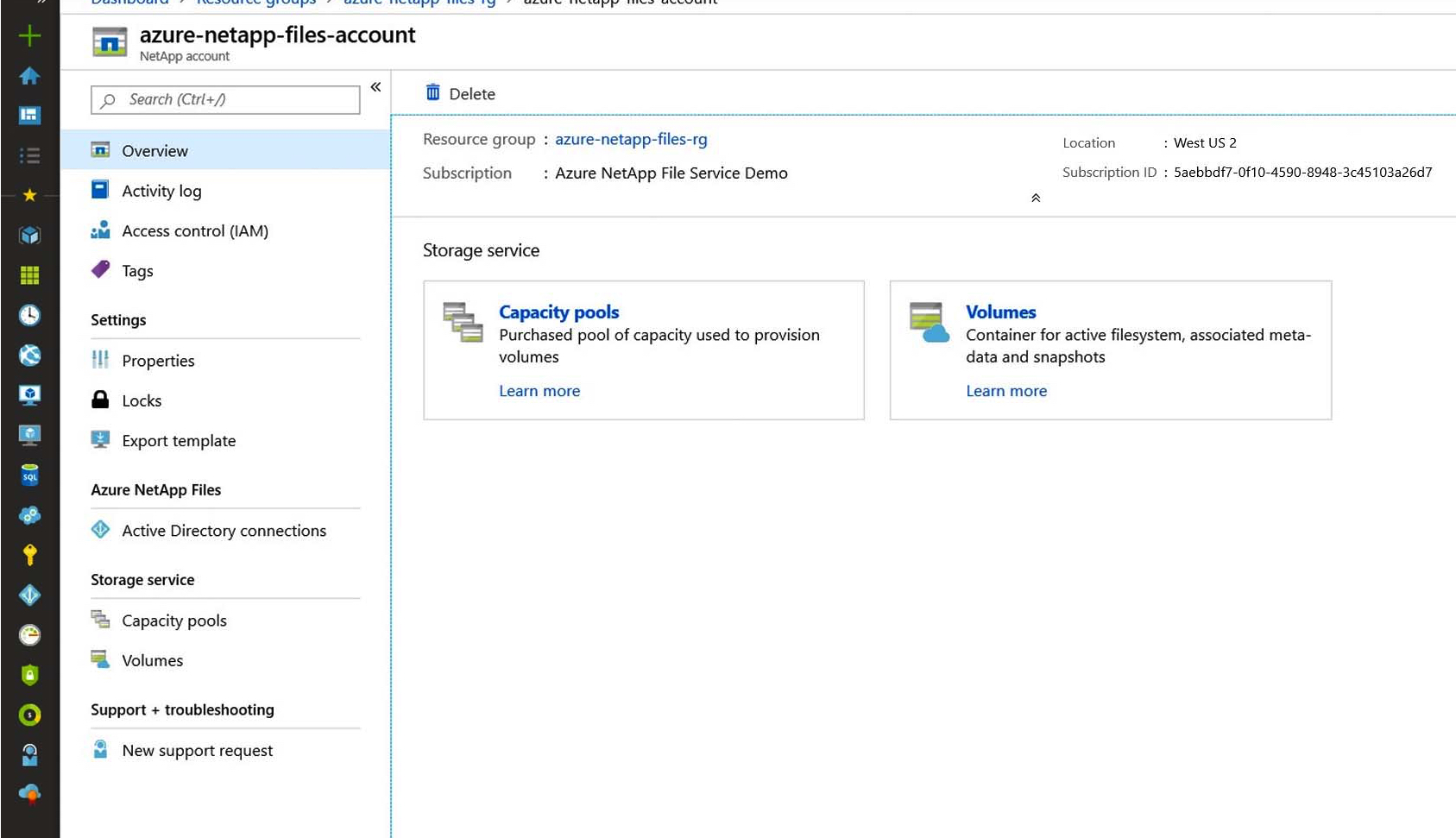This screenshot has height=838, width=1456.
Task: Click Learn more under Capacity pools
Action: (x=539, y=391)
